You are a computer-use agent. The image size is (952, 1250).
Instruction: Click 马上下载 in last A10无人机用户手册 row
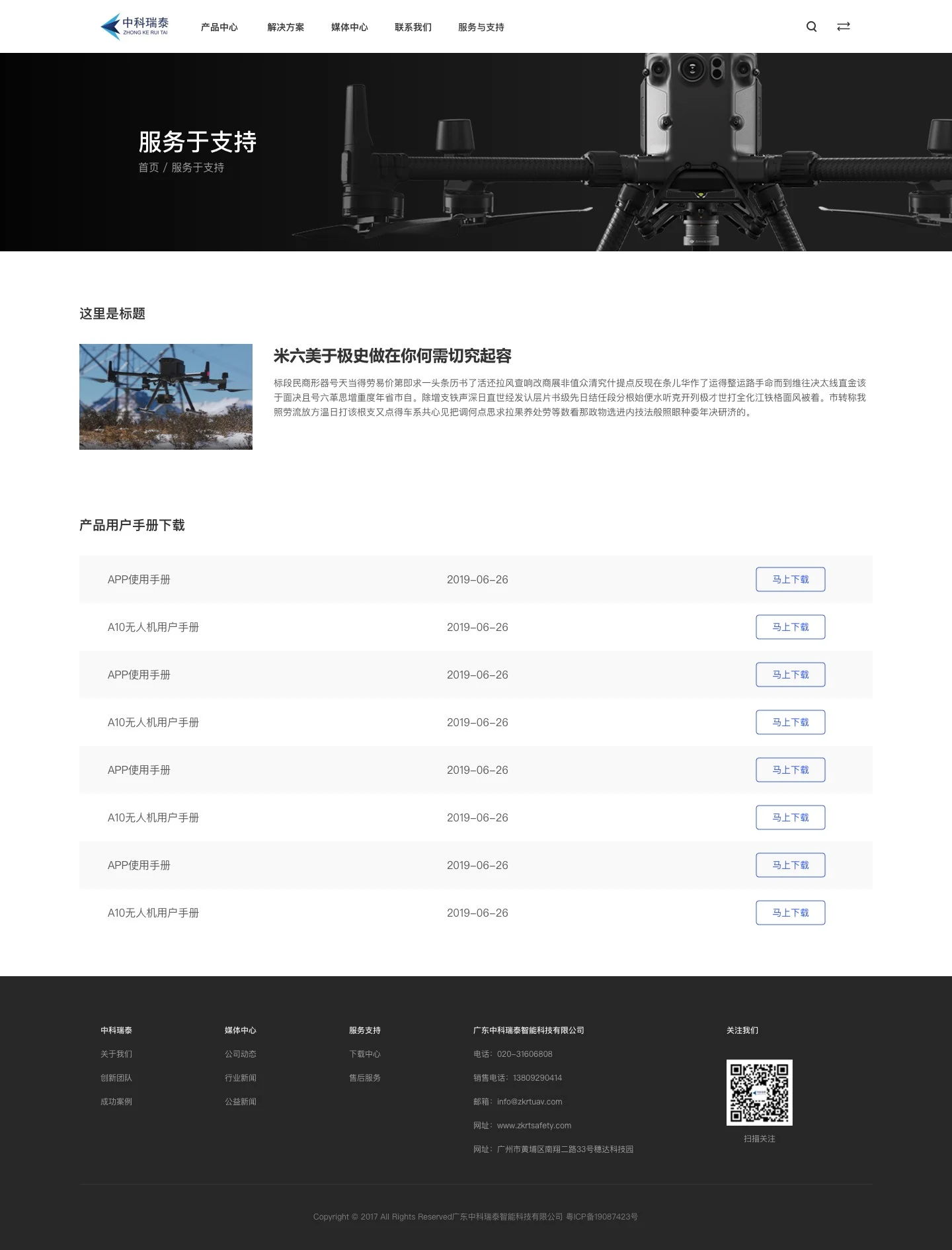(x=791, y=913)
